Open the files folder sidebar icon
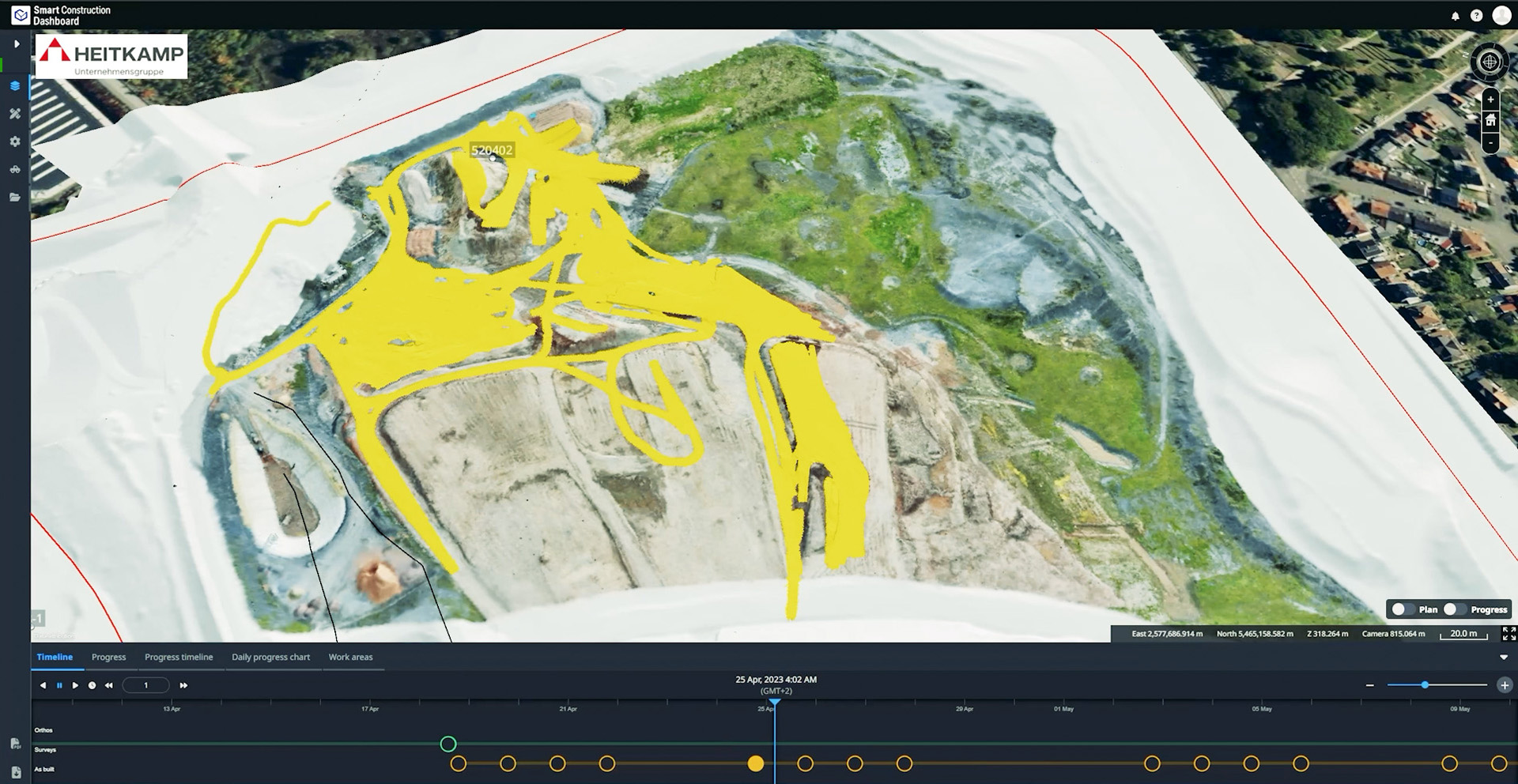1518x784 pixels. pyautogui.click(x=15, y=198)
